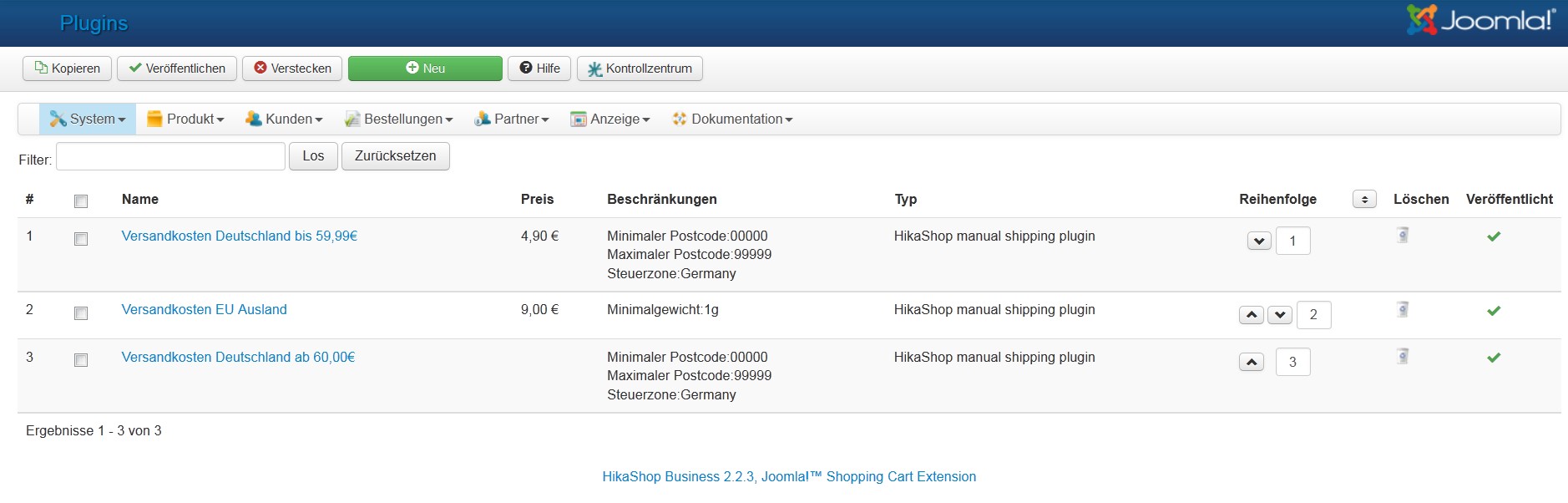
Task: Click the Joomla! logo
Action: pyautogui.click(x=1480, y=20)
